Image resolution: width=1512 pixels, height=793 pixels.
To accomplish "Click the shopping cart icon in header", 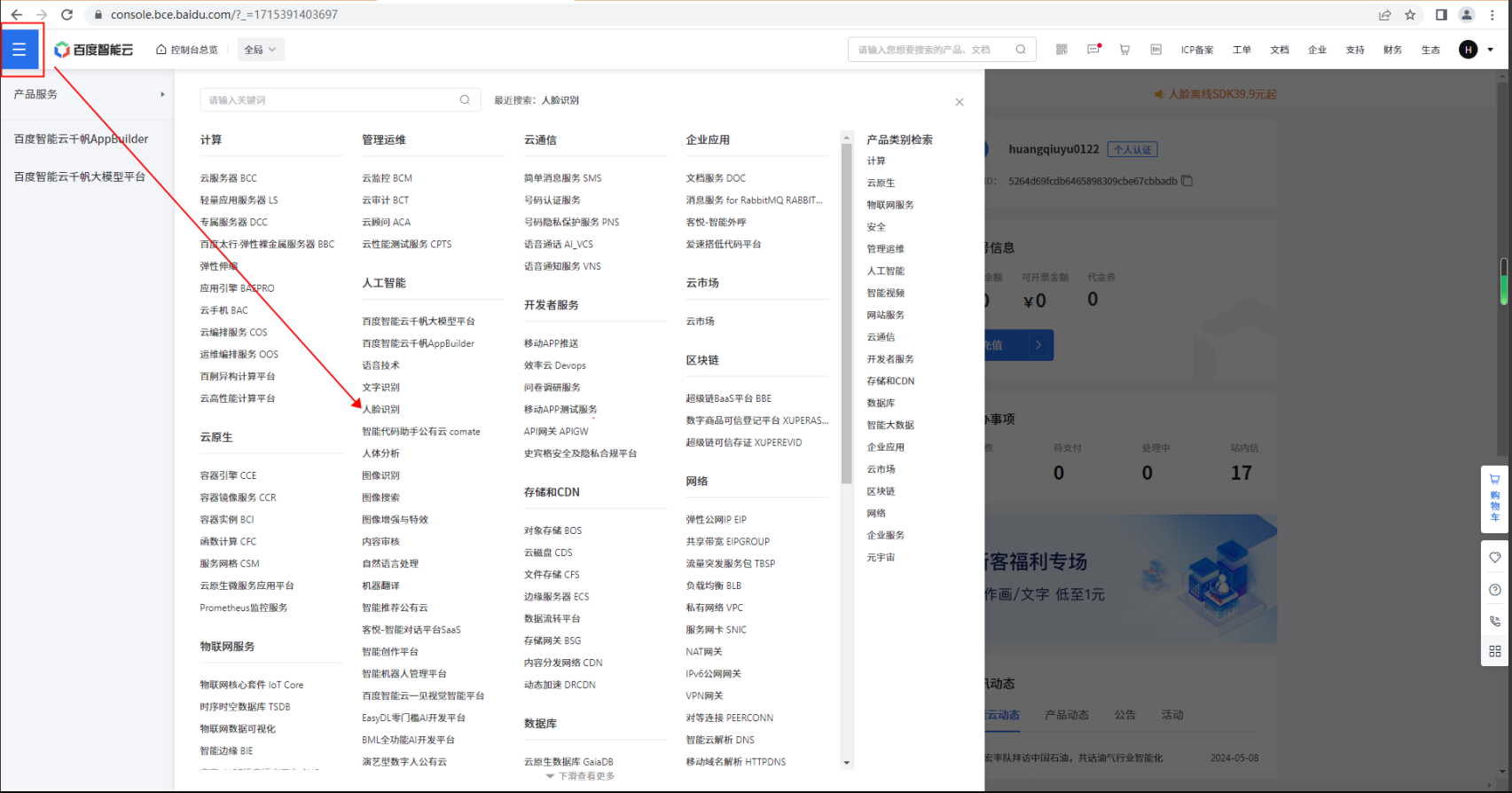I will pyautogui.click(x=1124, y=50).
